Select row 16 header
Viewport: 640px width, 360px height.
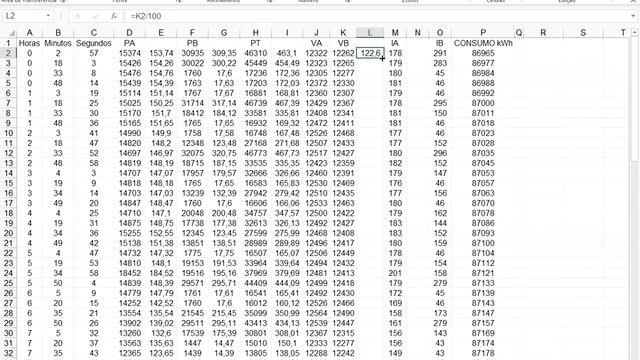point(8,193)
